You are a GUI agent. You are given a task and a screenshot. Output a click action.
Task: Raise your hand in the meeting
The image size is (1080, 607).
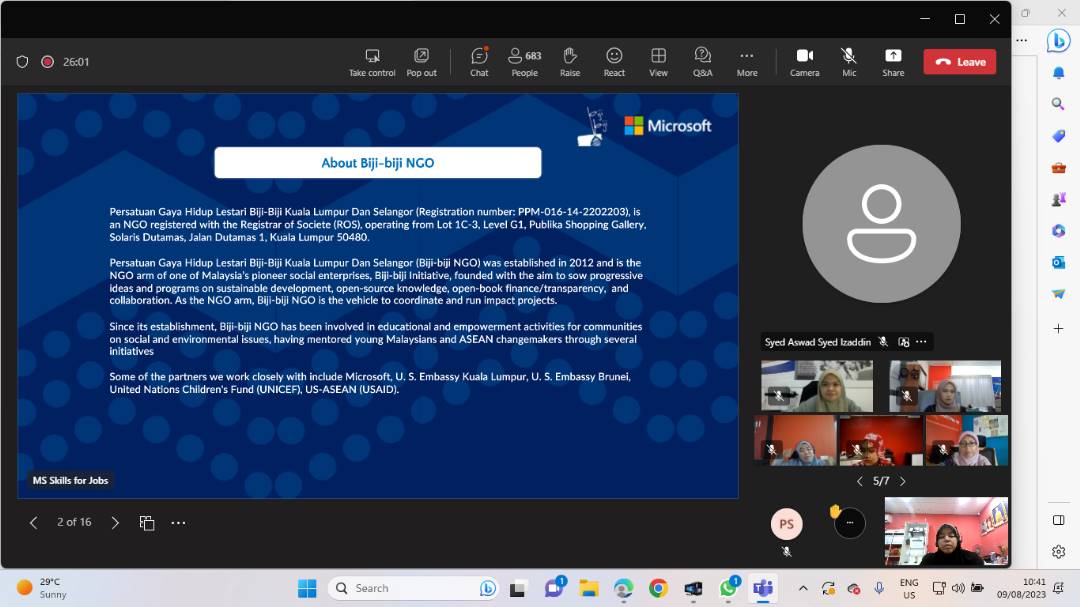click(x=570, y=62)
